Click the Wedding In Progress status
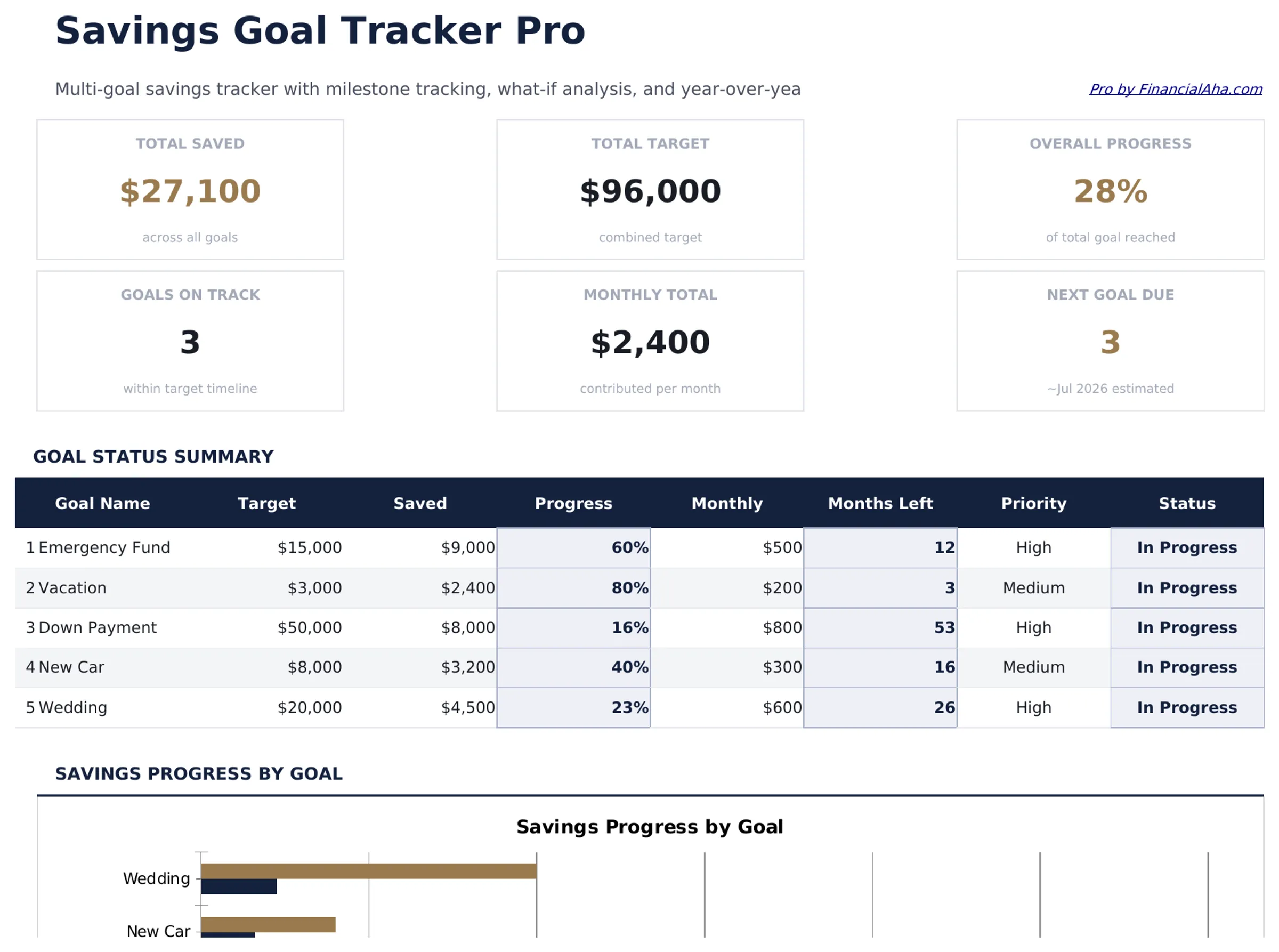 (1187, 707)
